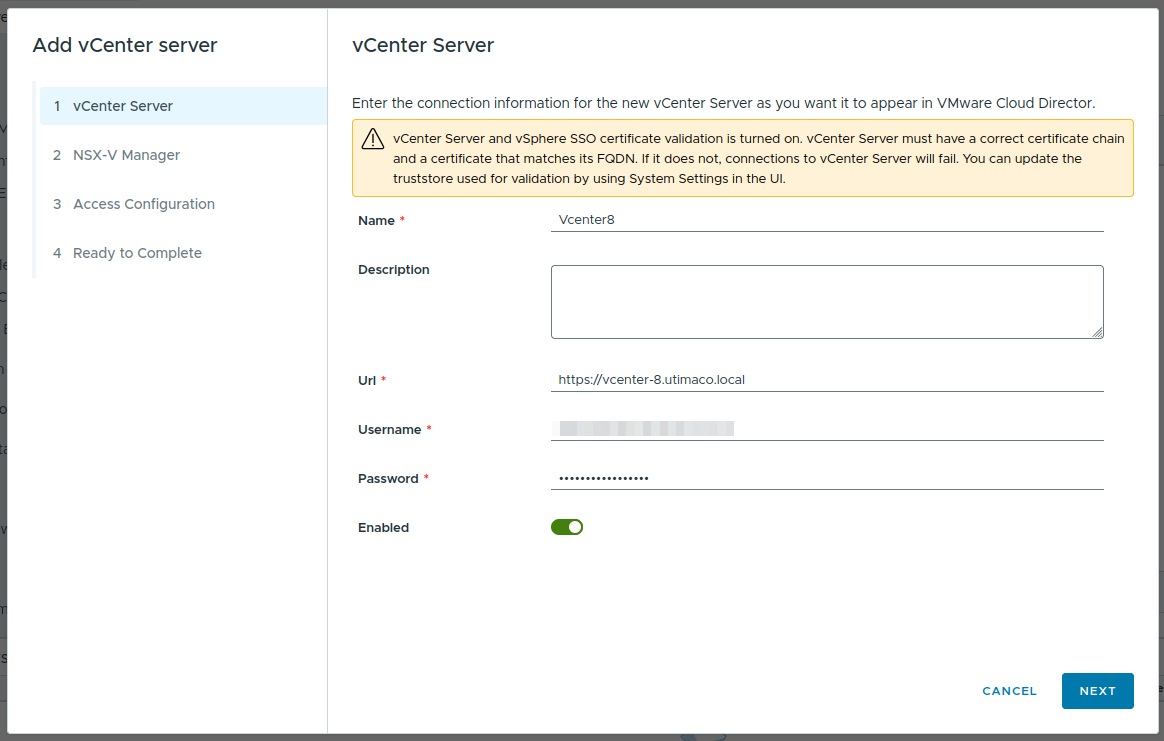1164x741 pixels.
Task: Edit the Url field with https://vcenter-8.utimaco.local
Action: (827, 379)
